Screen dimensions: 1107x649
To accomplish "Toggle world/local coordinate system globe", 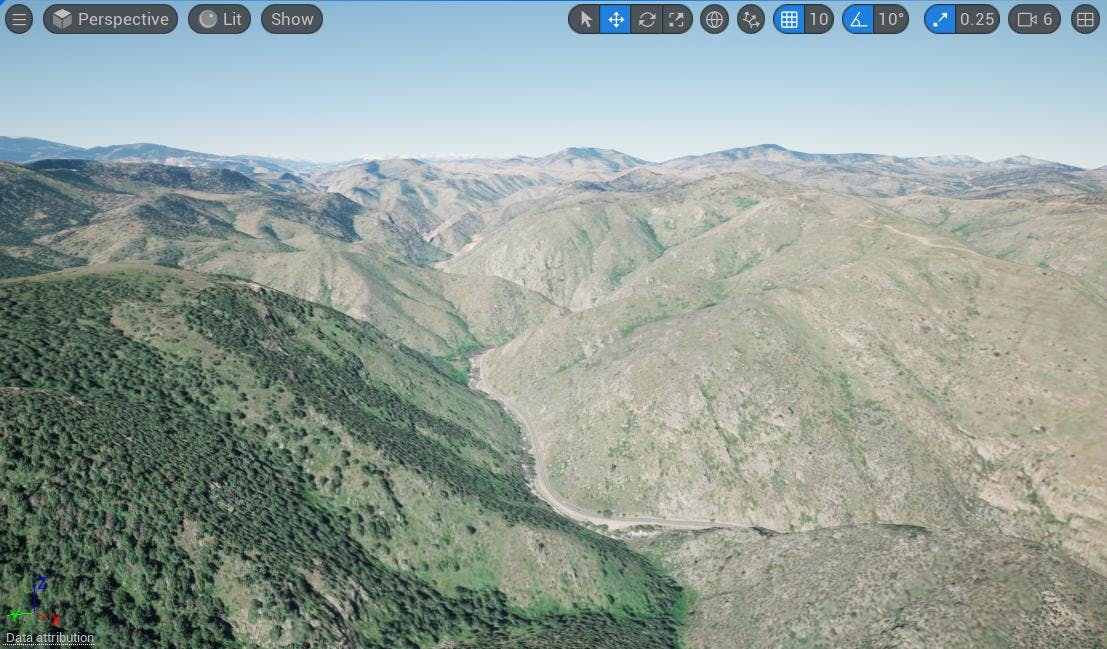I will [714, 19].
